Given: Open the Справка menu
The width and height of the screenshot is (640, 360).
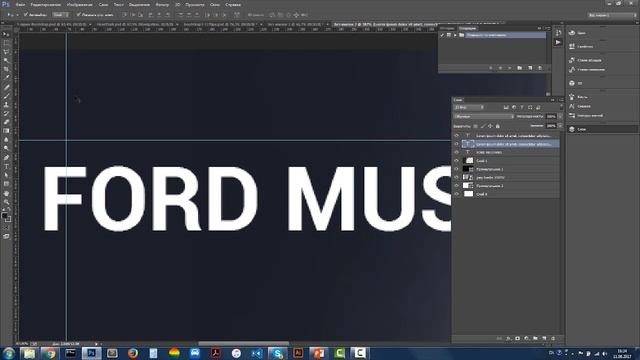Looking at the screenshot, I should click(x=233, y=4).
